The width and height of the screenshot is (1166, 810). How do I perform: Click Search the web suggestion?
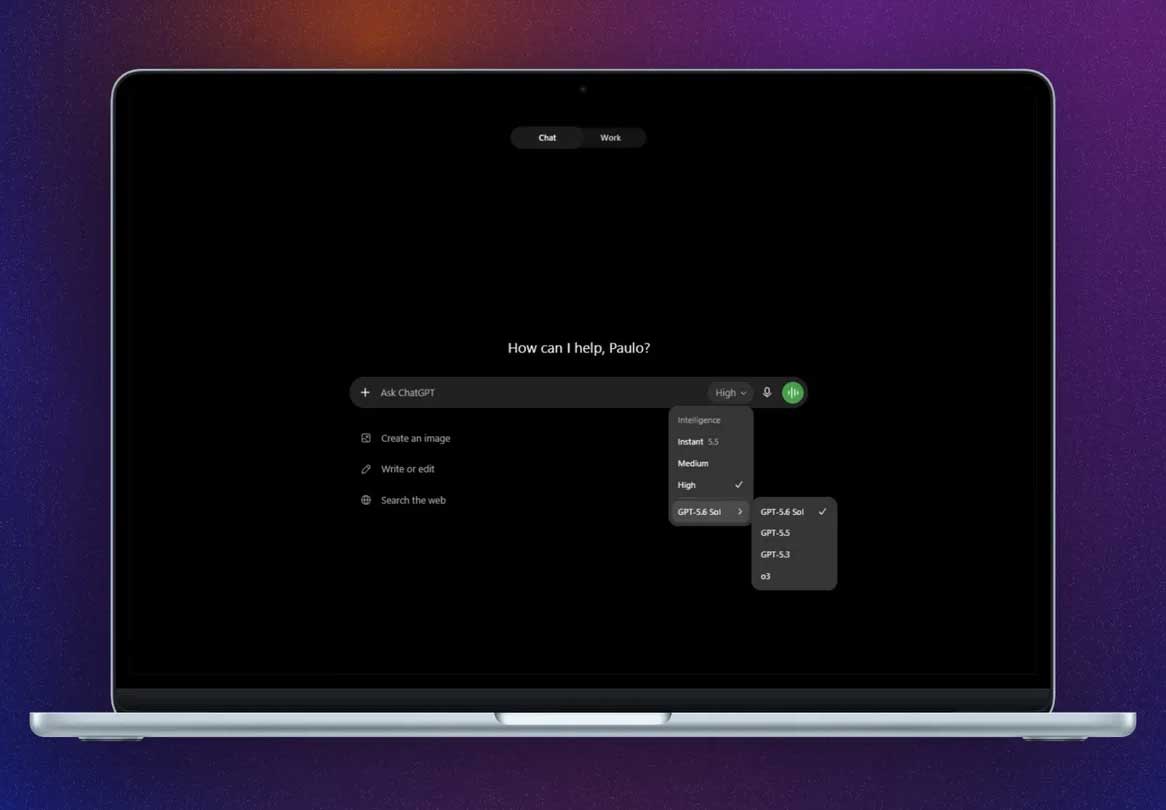click(404, 500)
